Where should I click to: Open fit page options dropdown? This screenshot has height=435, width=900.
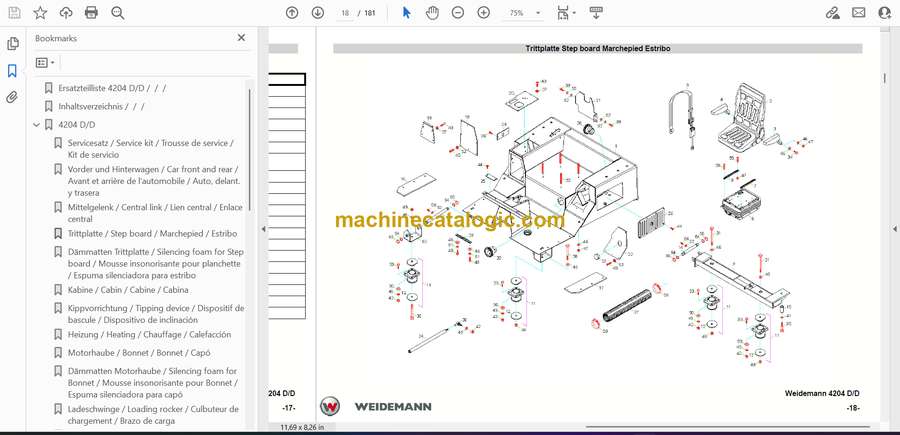coord(567,13)
